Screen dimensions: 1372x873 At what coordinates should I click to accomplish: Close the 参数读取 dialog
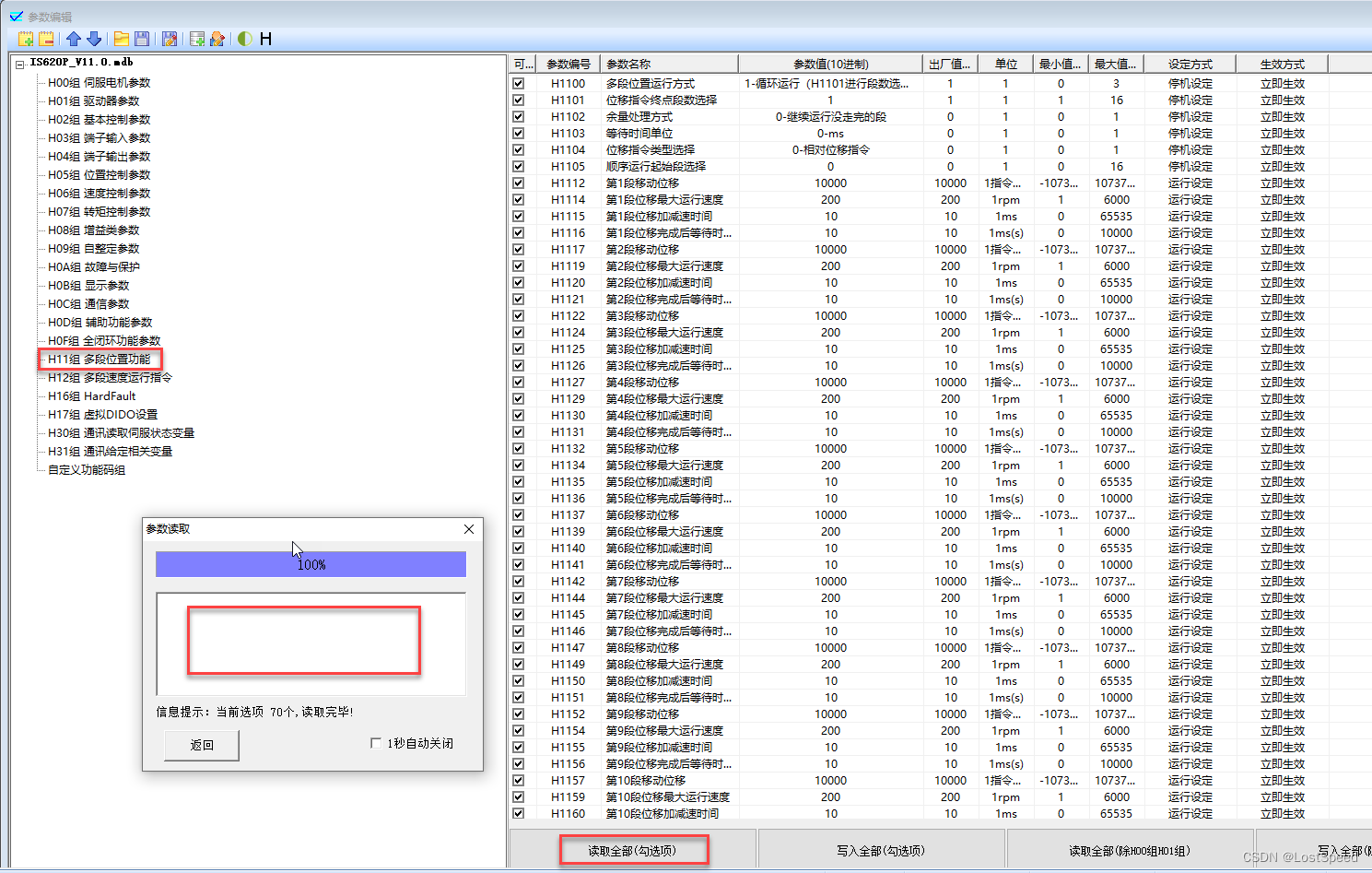(469, 529)
